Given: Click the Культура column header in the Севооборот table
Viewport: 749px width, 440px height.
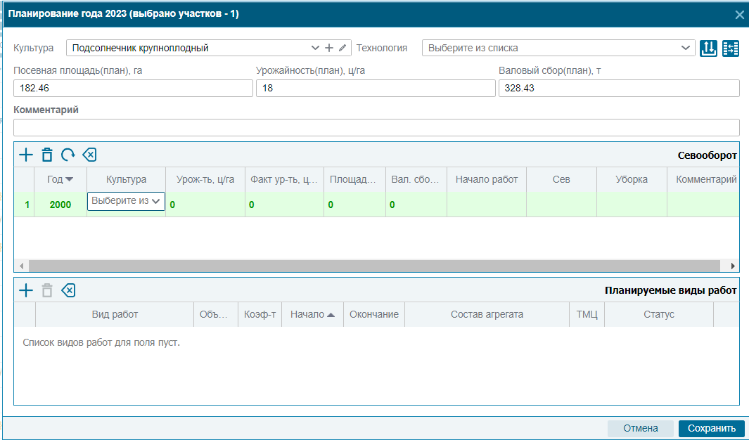Looking at the screenshot, I should (126, 180).
